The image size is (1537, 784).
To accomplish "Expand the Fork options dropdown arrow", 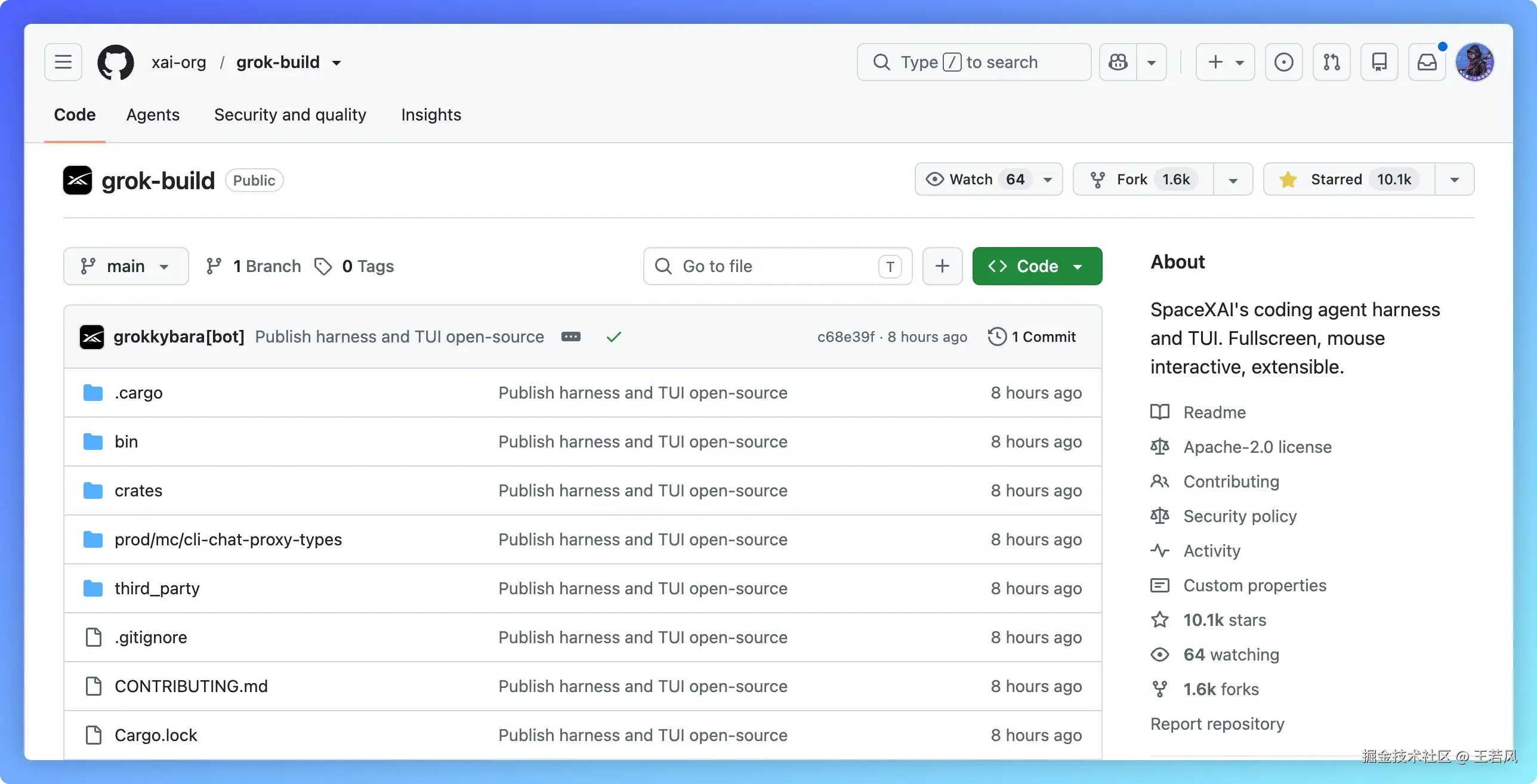I will [x=1233, y=180].
